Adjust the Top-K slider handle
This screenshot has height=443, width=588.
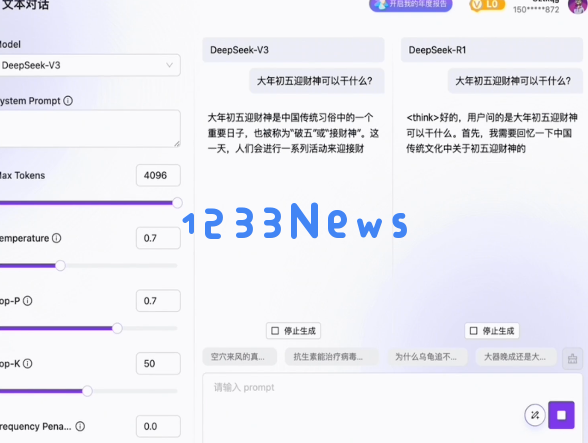coord(87,391)
